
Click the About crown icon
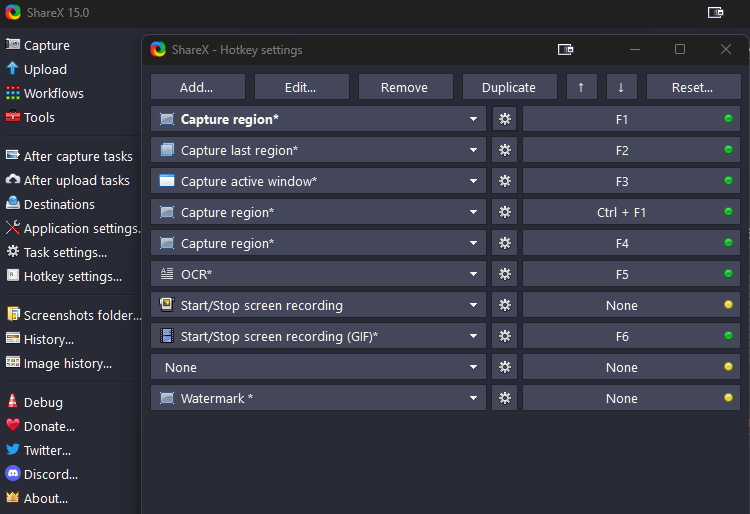click(x=13, y=497)
